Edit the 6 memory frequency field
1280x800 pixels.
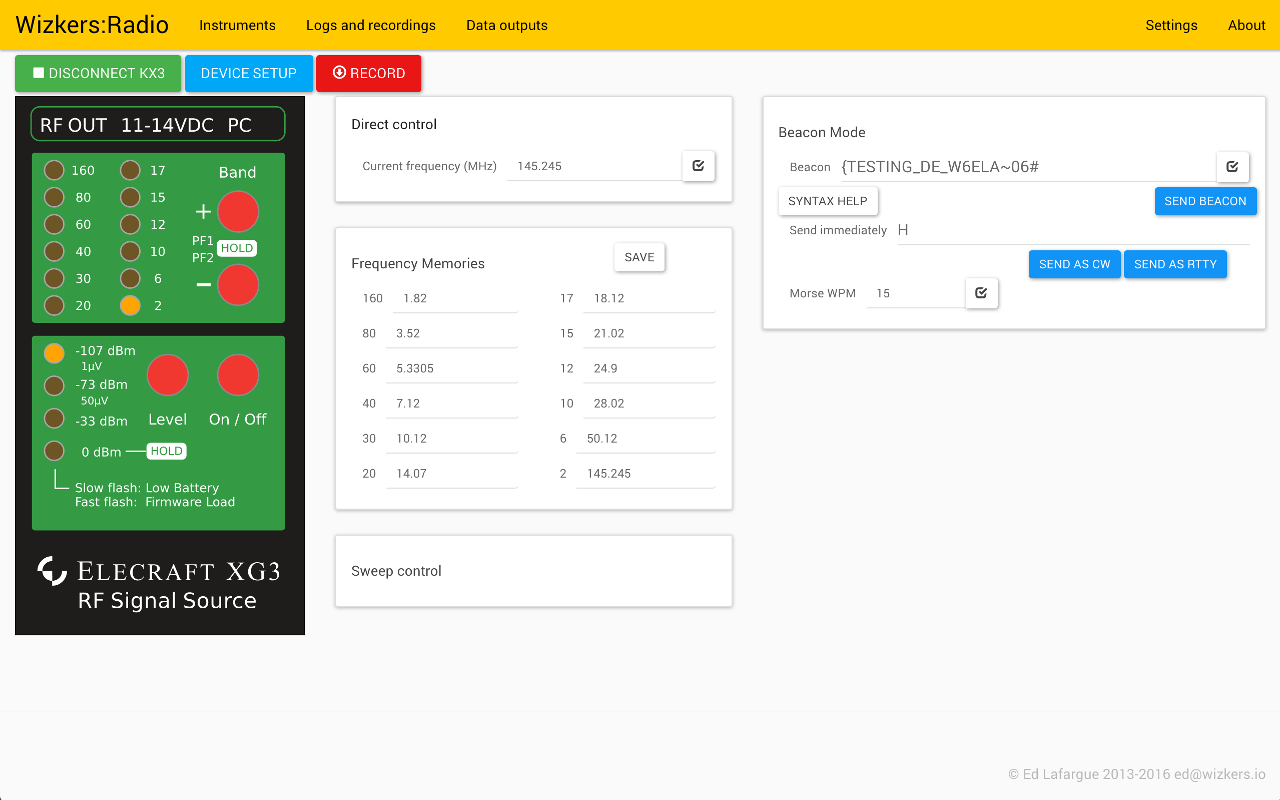(x=646, y=438)
